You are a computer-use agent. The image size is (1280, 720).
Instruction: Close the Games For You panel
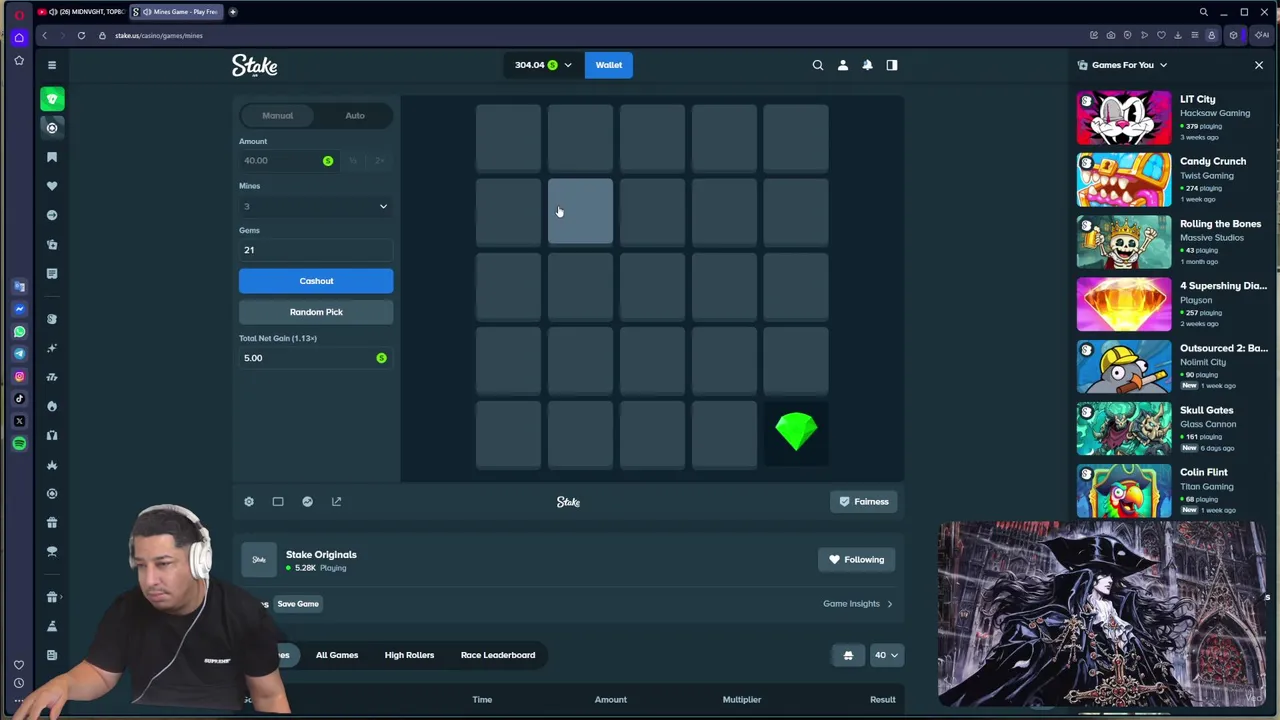[1259, 65]
